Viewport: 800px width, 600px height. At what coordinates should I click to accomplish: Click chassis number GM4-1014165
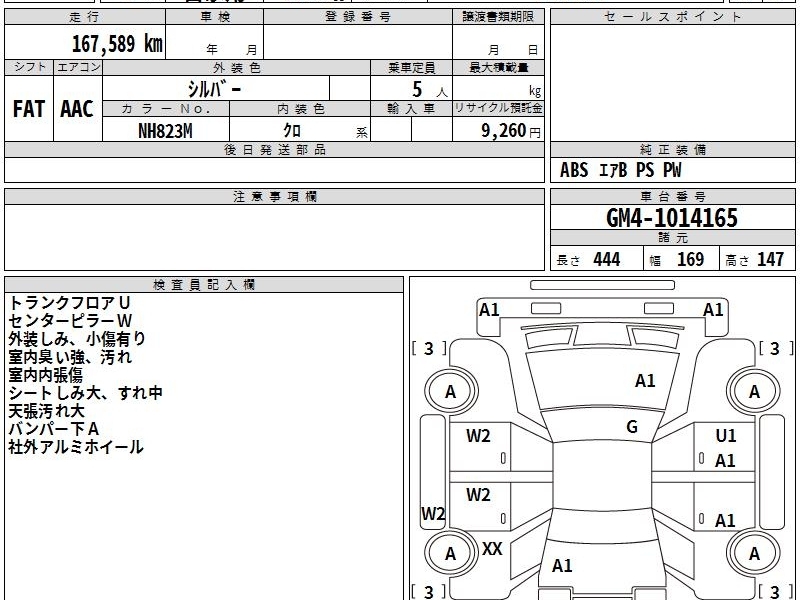(x=672, y=218)
